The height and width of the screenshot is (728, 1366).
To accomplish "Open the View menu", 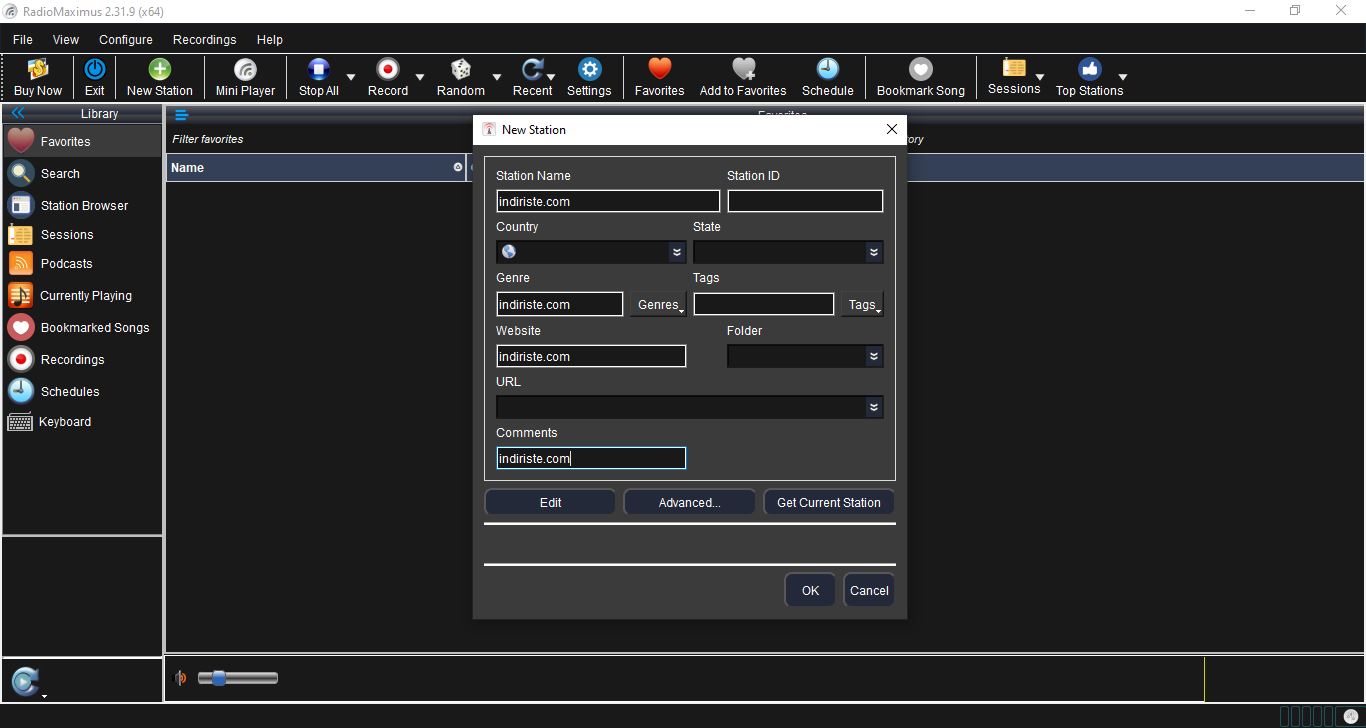I will (66, 39).
